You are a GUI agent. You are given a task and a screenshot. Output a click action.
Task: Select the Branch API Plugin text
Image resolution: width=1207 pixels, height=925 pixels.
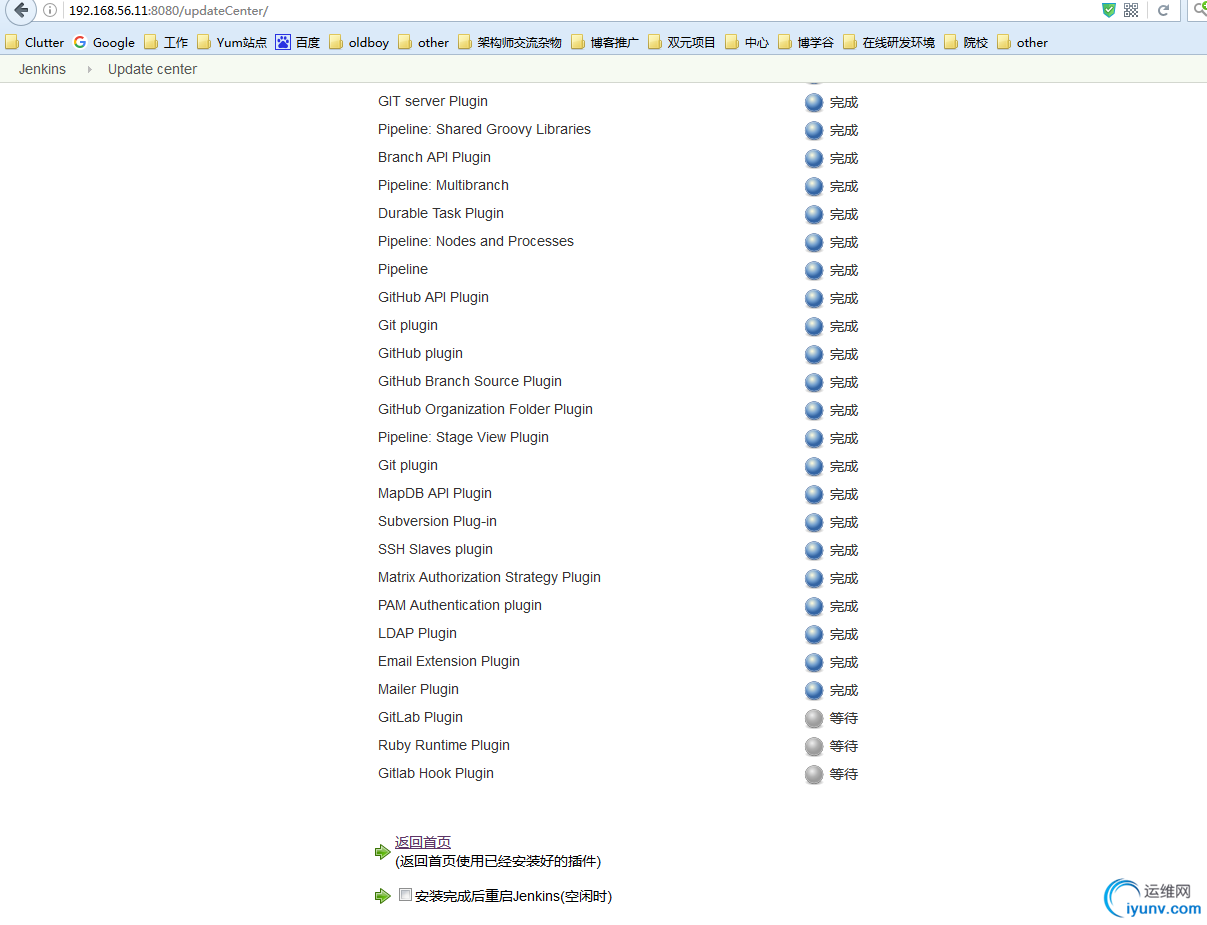434,157
